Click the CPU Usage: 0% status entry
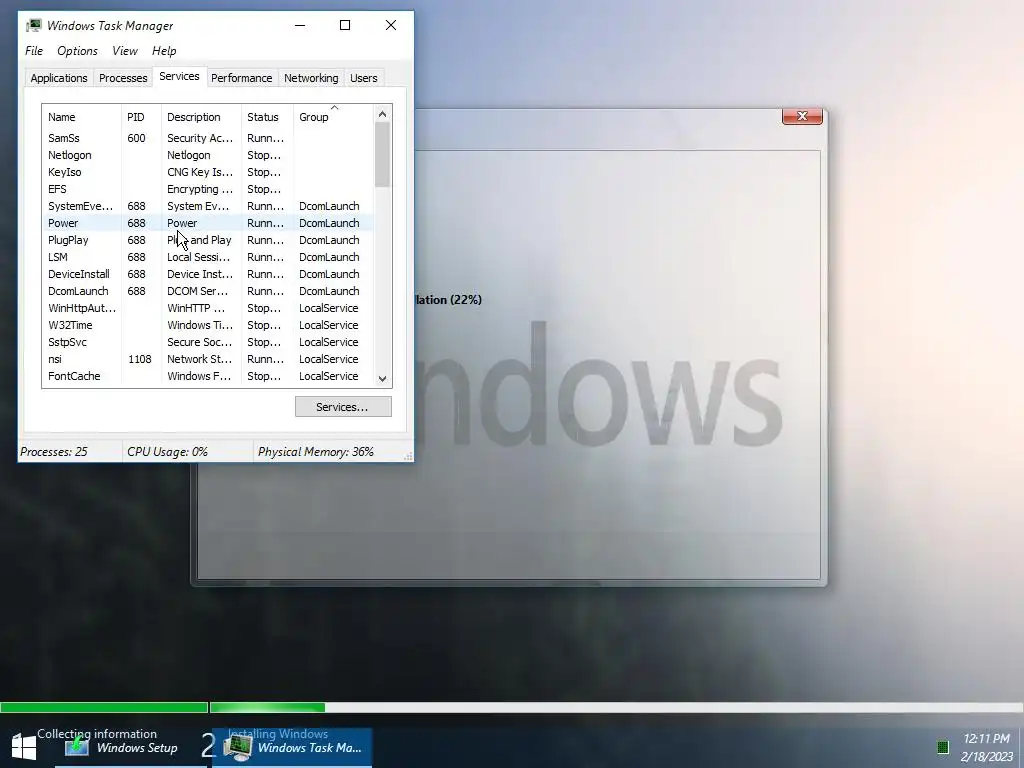This screenshot has height=768, width=1024. pyautogui.click(x=167, y=451)
